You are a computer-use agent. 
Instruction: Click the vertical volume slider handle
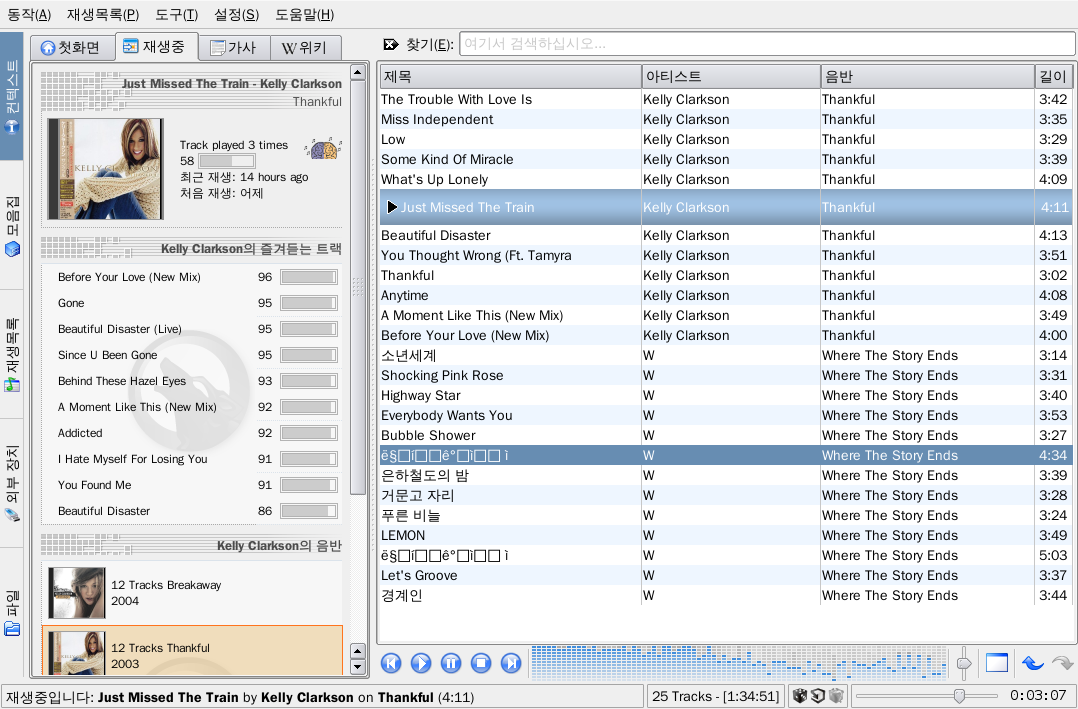pyautogui.click(x=964, y=664)
